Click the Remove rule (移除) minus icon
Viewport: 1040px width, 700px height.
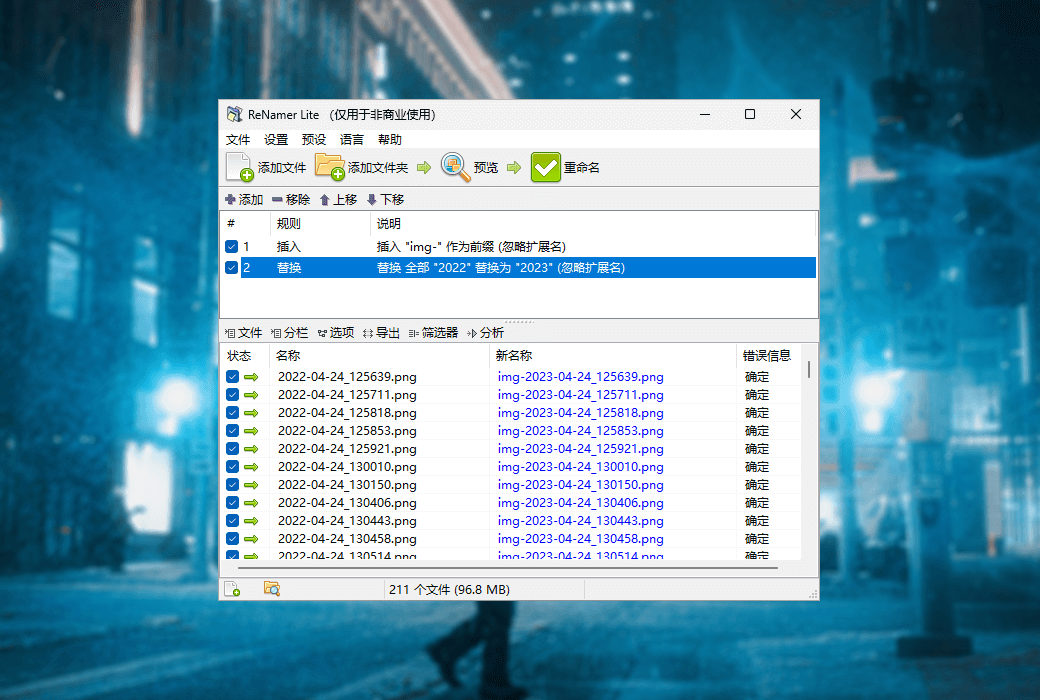277,200
